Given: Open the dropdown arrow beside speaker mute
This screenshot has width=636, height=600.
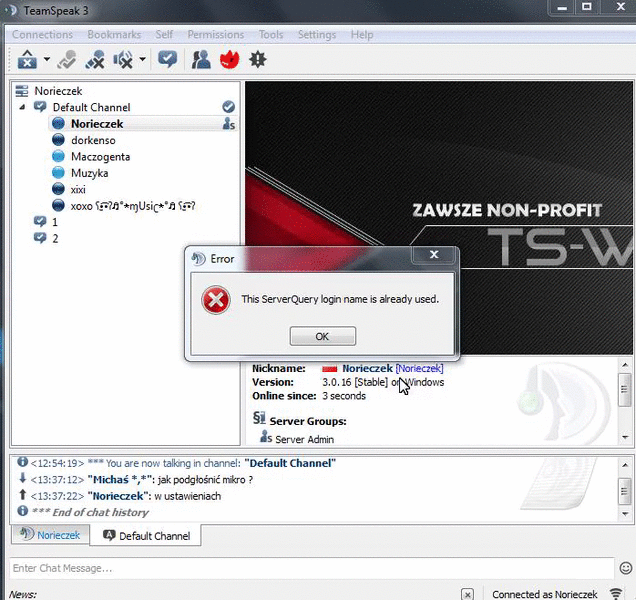Looking at the screenshot, I should 142,60.
